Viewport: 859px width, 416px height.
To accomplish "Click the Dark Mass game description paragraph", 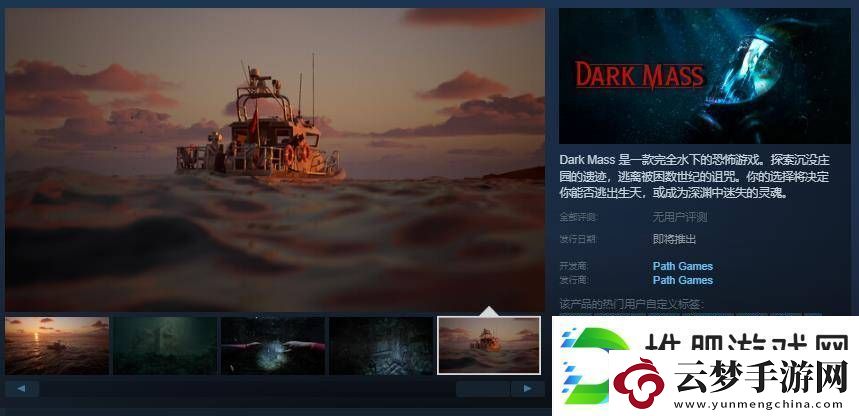I will (695, 176).
